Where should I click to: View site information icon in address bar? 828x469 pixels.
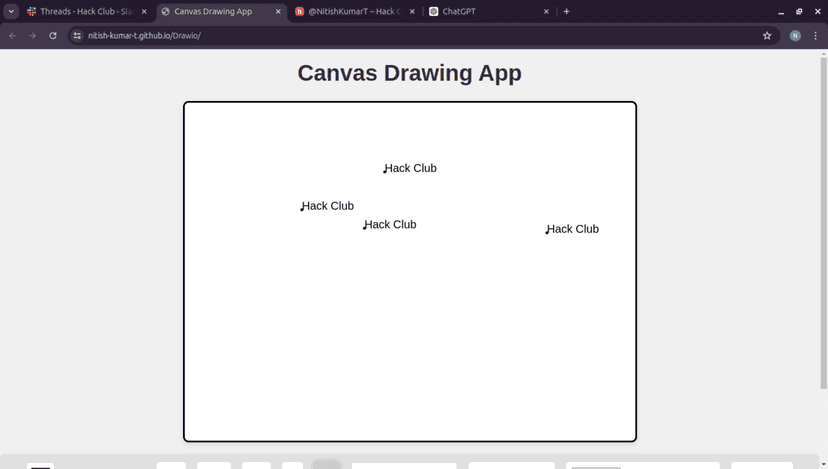point(77,35)
